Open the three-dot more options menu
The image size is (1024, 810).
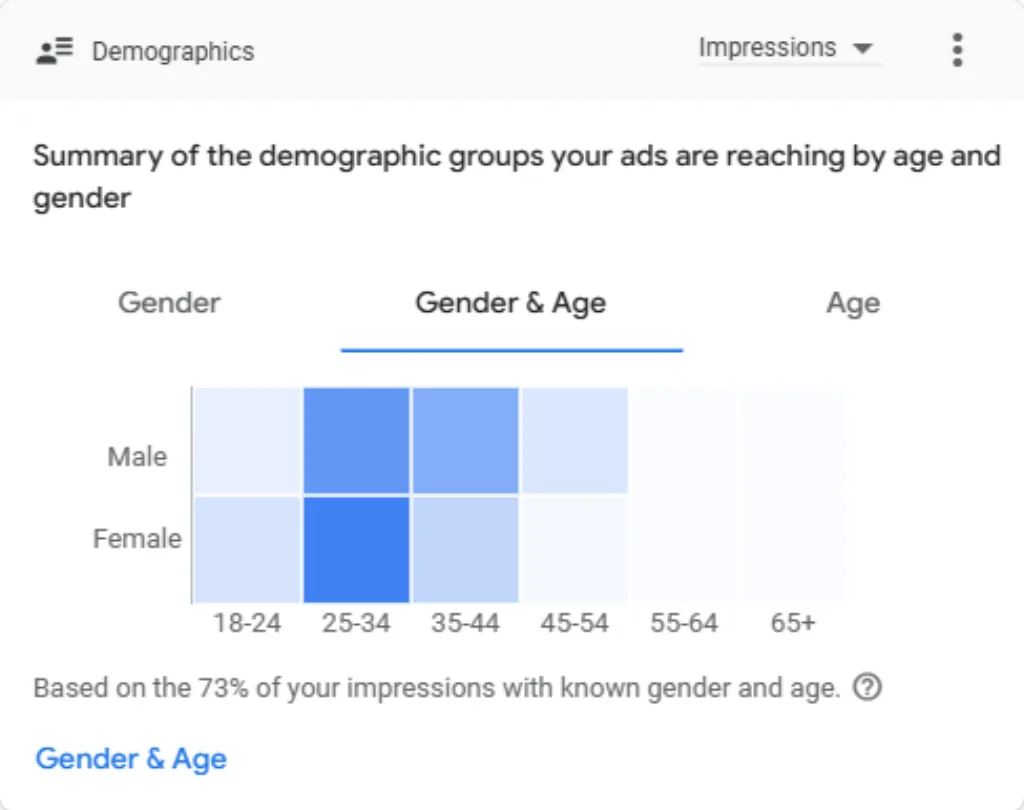tap(957, 50)
